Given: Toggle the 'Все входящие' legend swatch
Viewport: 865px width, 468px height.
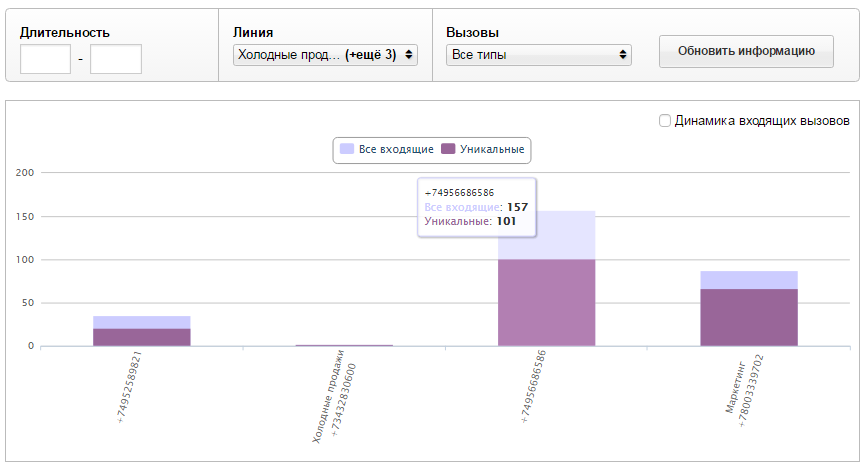Looking at the screenshot, I should [346, 149].
